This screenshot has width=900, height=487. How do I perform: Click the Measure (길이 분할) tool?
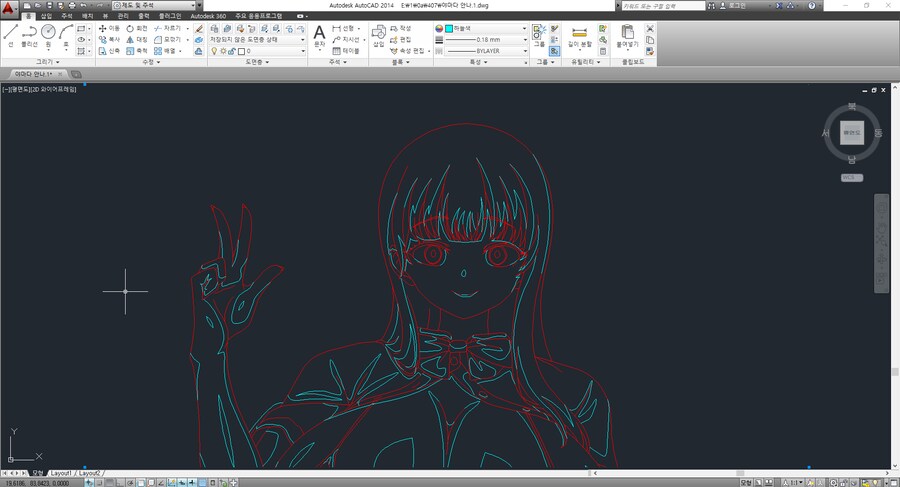[580, 36]
